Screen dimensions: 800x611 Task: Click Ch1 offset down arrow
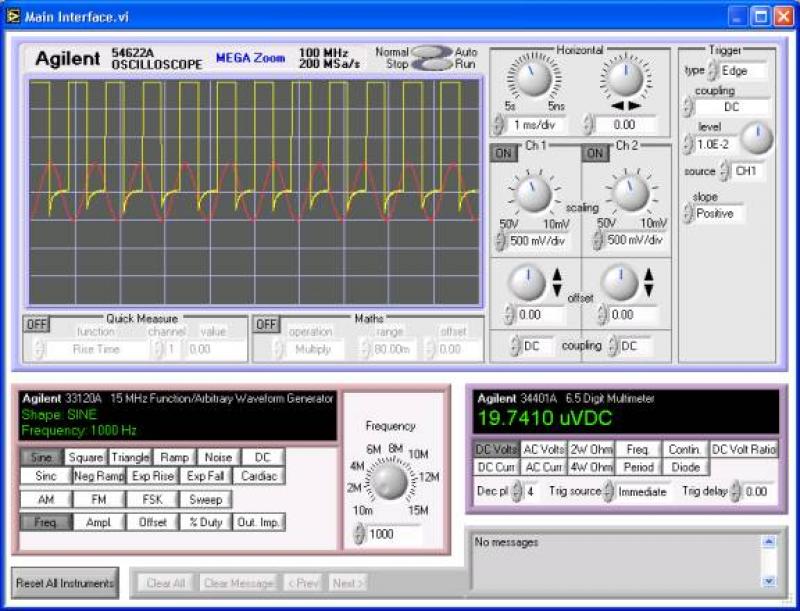point(557,290)
